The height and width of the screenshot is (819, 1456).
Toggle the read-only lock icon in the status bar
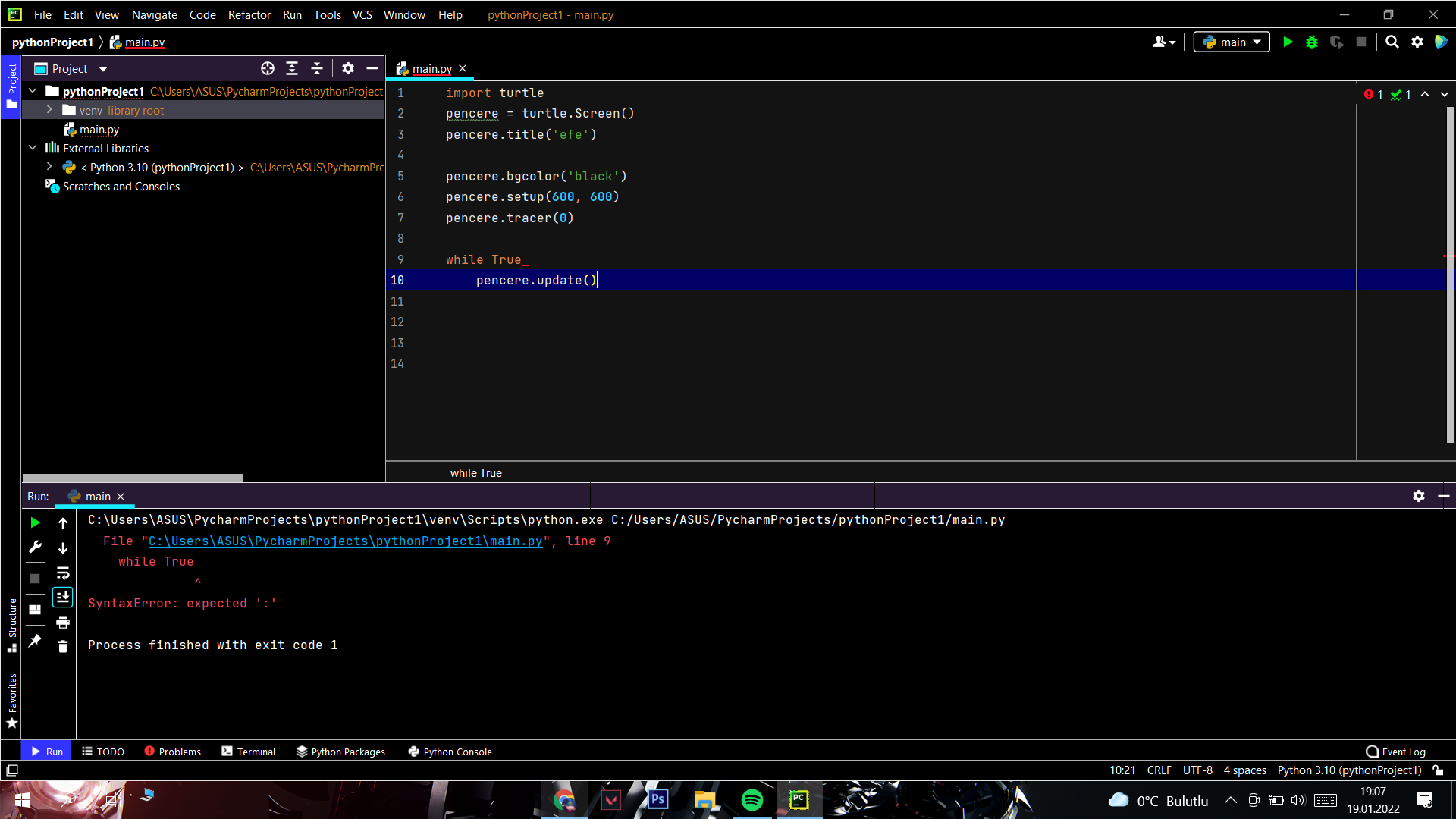pos(1438,770)
